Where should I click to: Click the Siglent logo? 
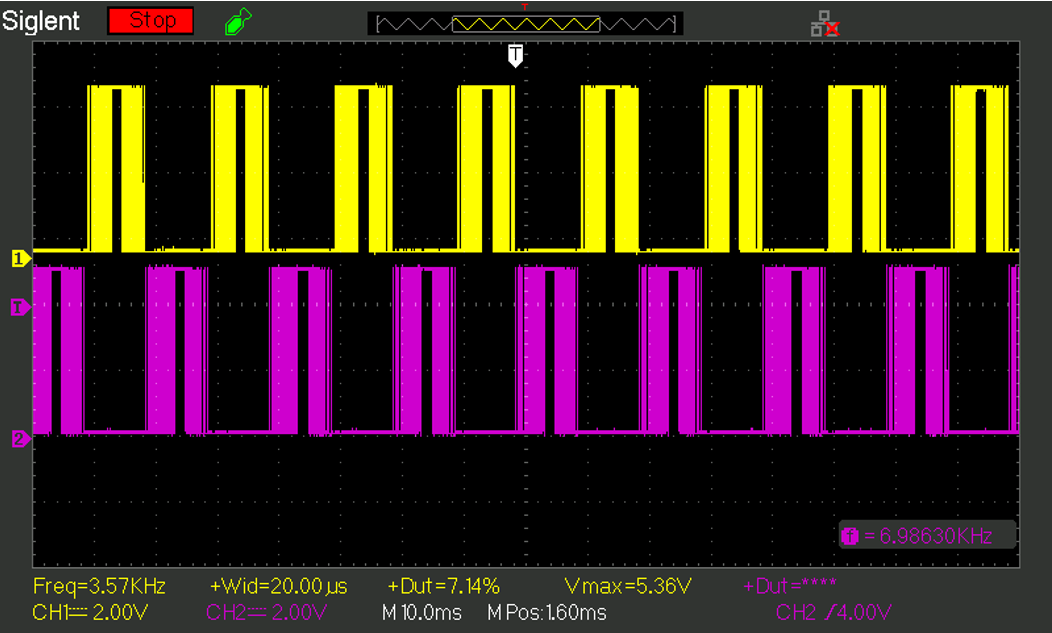coord(42,19)
